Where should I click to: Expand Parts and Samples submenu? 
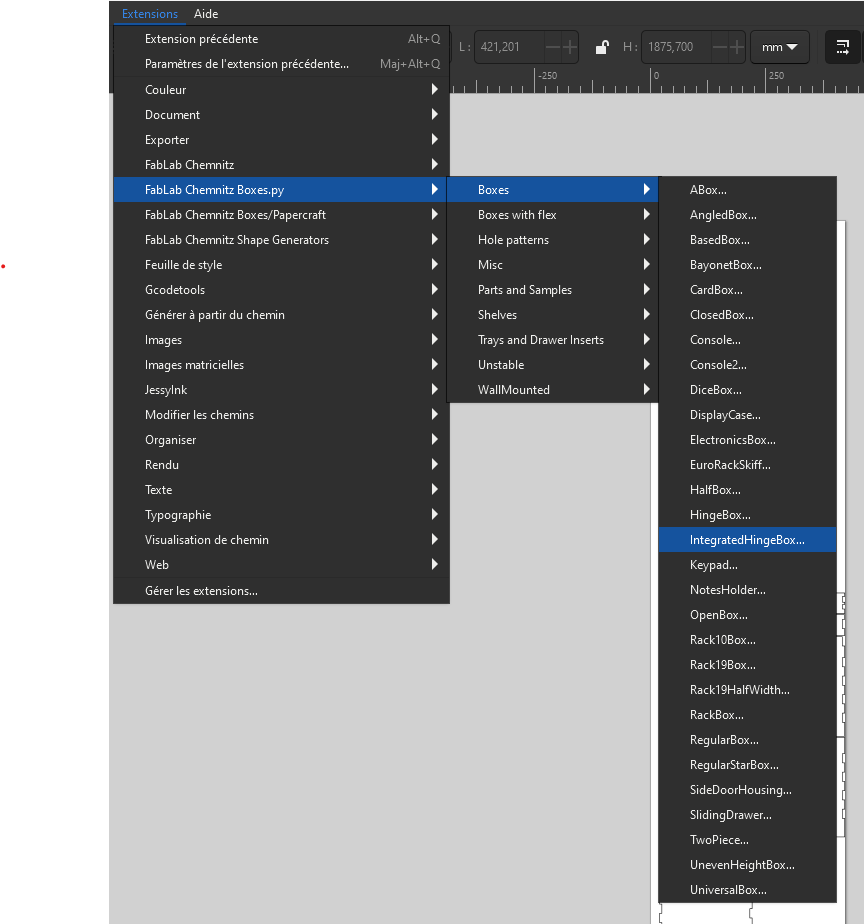coord(552,290)
